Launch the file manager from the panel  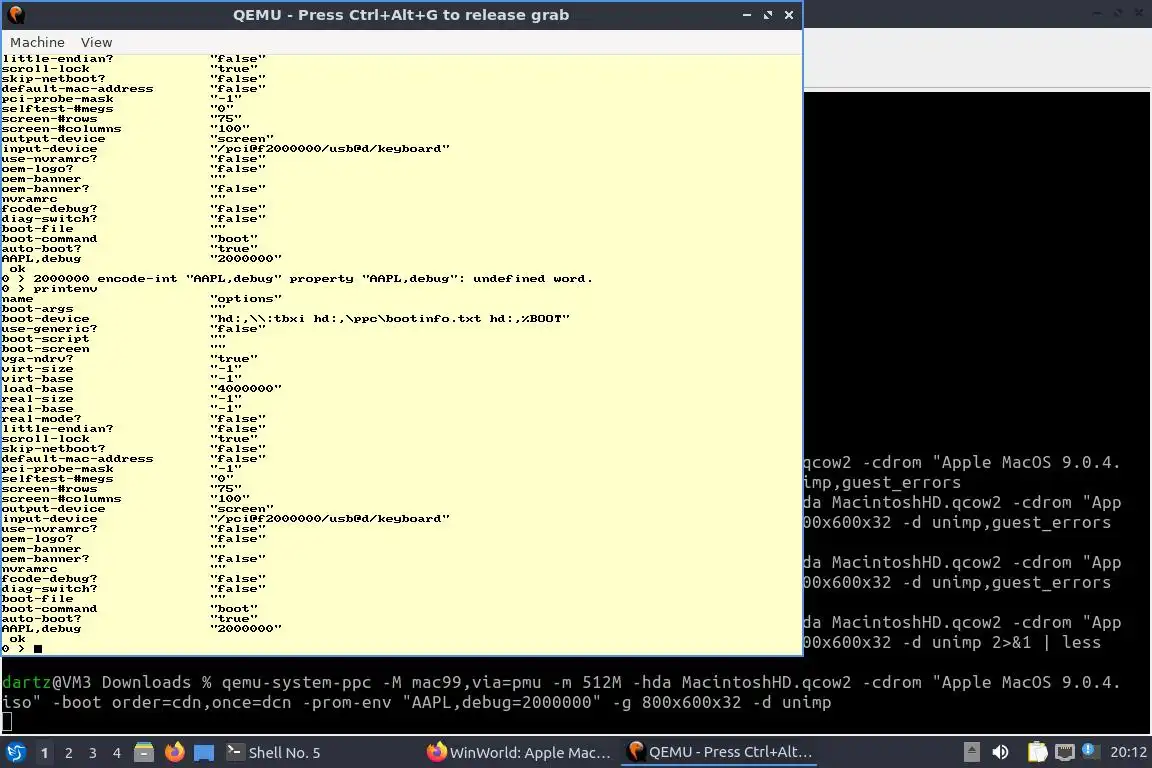(144, 753)
